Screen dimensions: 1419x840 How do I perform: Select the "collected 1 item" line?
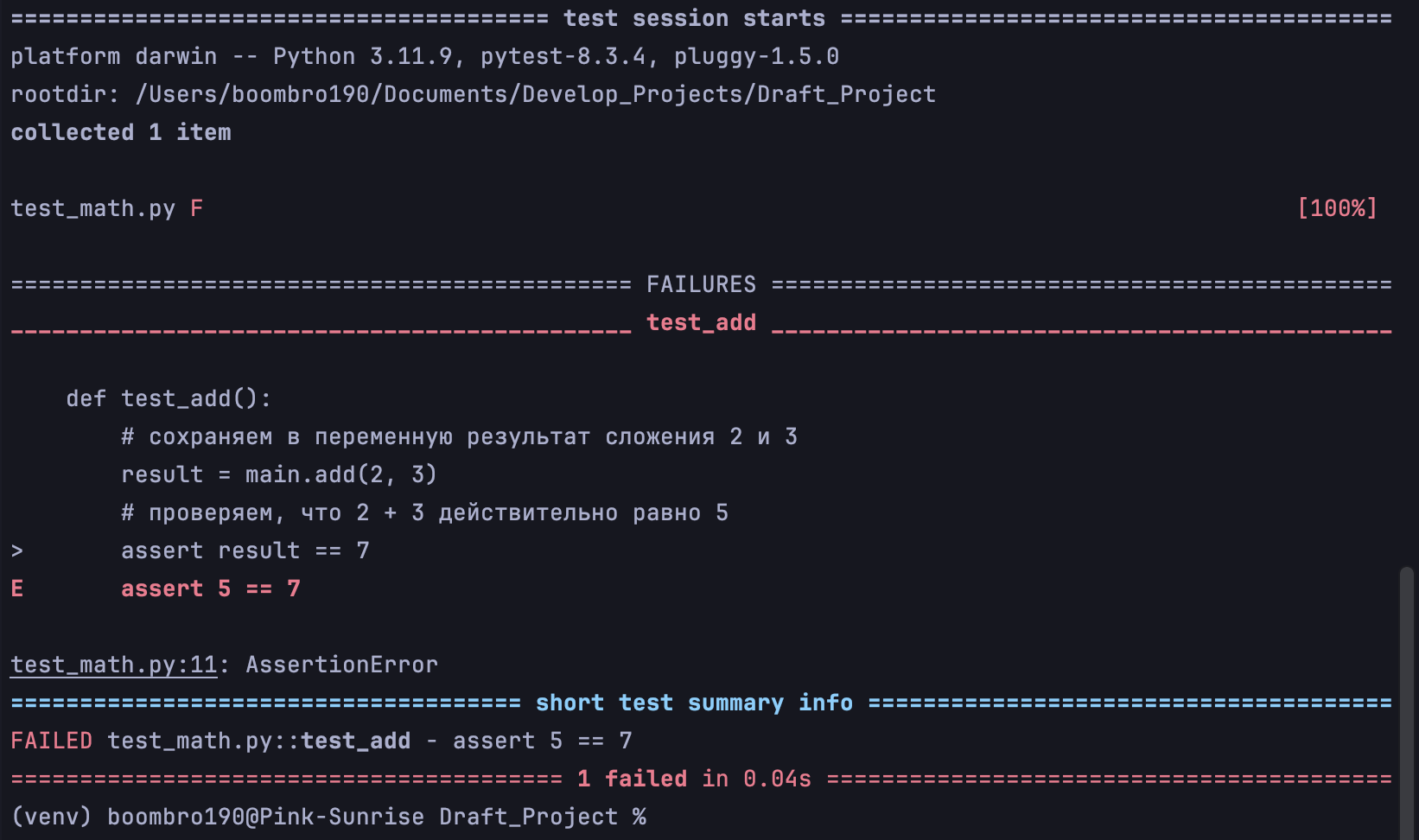point(121,132)
